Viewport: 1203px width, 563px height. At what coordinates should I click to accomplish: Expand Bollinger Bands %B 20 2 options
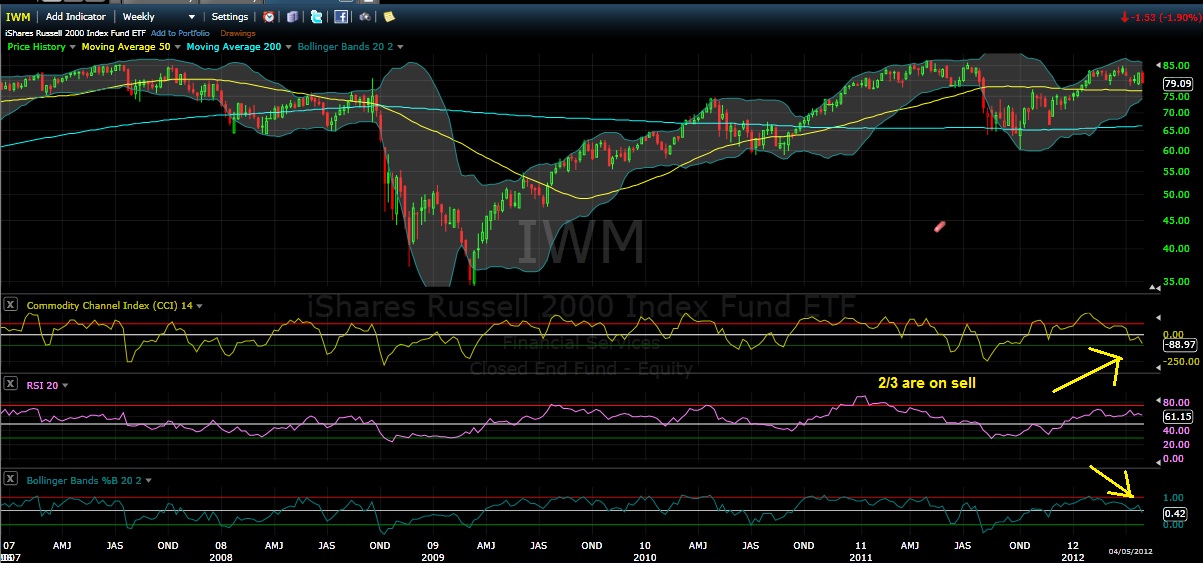[x=149, y=481]
